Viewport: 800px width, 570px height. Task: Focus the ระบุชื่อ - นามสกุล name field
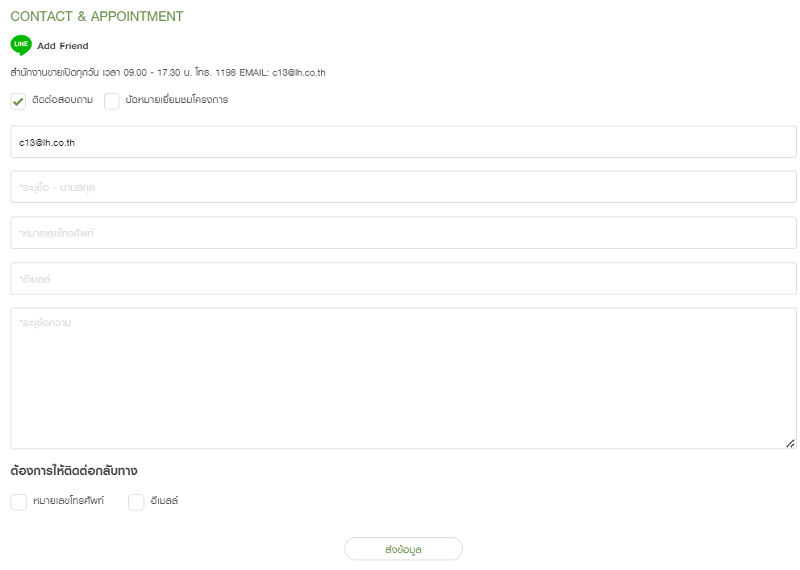tap(403, 187)
